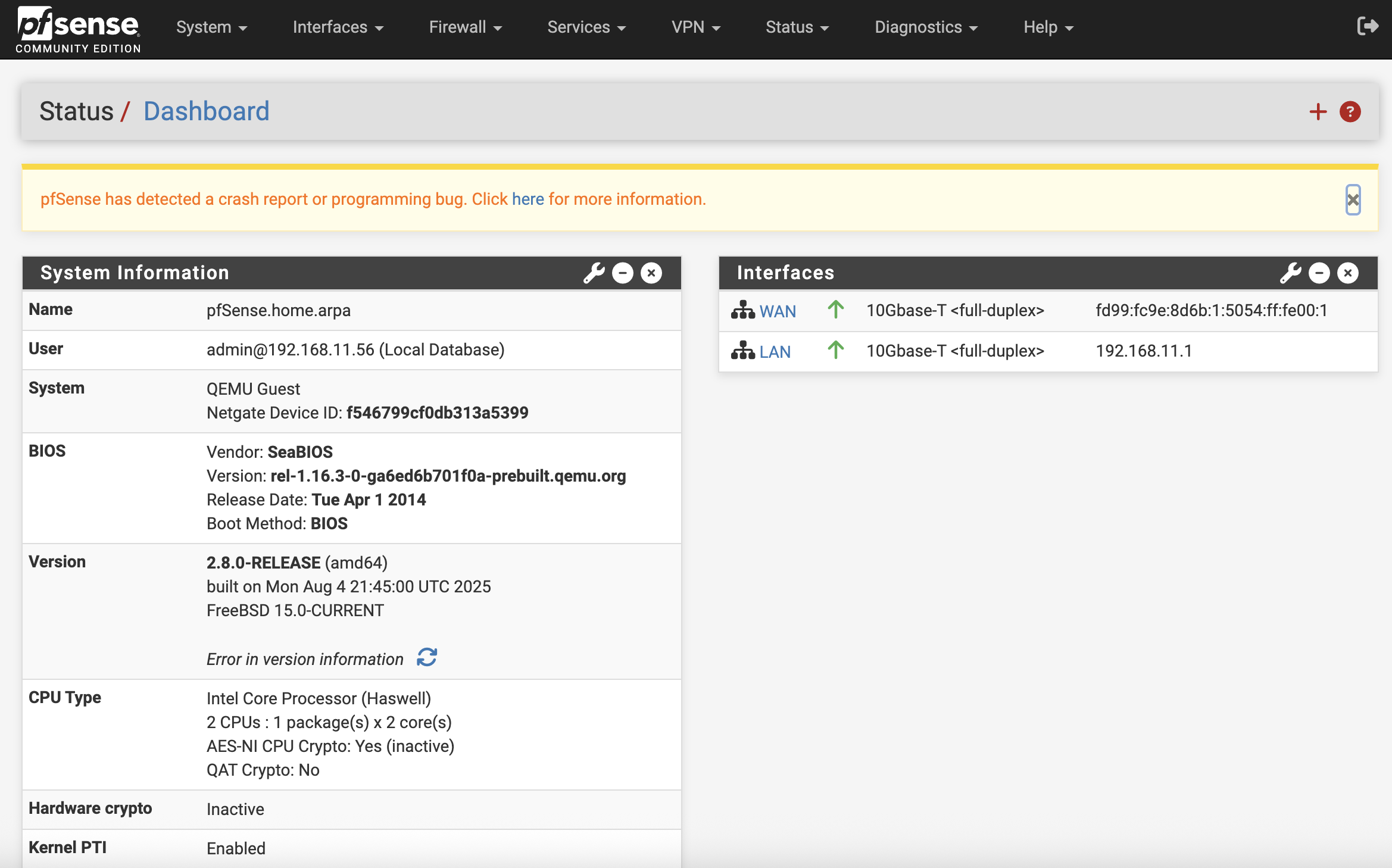Viewport: 1392px width, 868px height.
Task: Click the LAN network icon
Action: (x=743, y=351)
